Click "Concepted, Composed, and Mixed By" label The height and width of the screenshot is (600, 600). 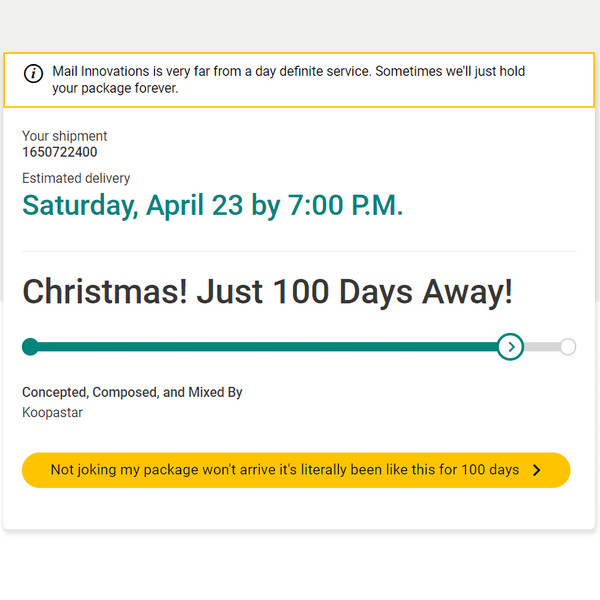tap(132, 393)
